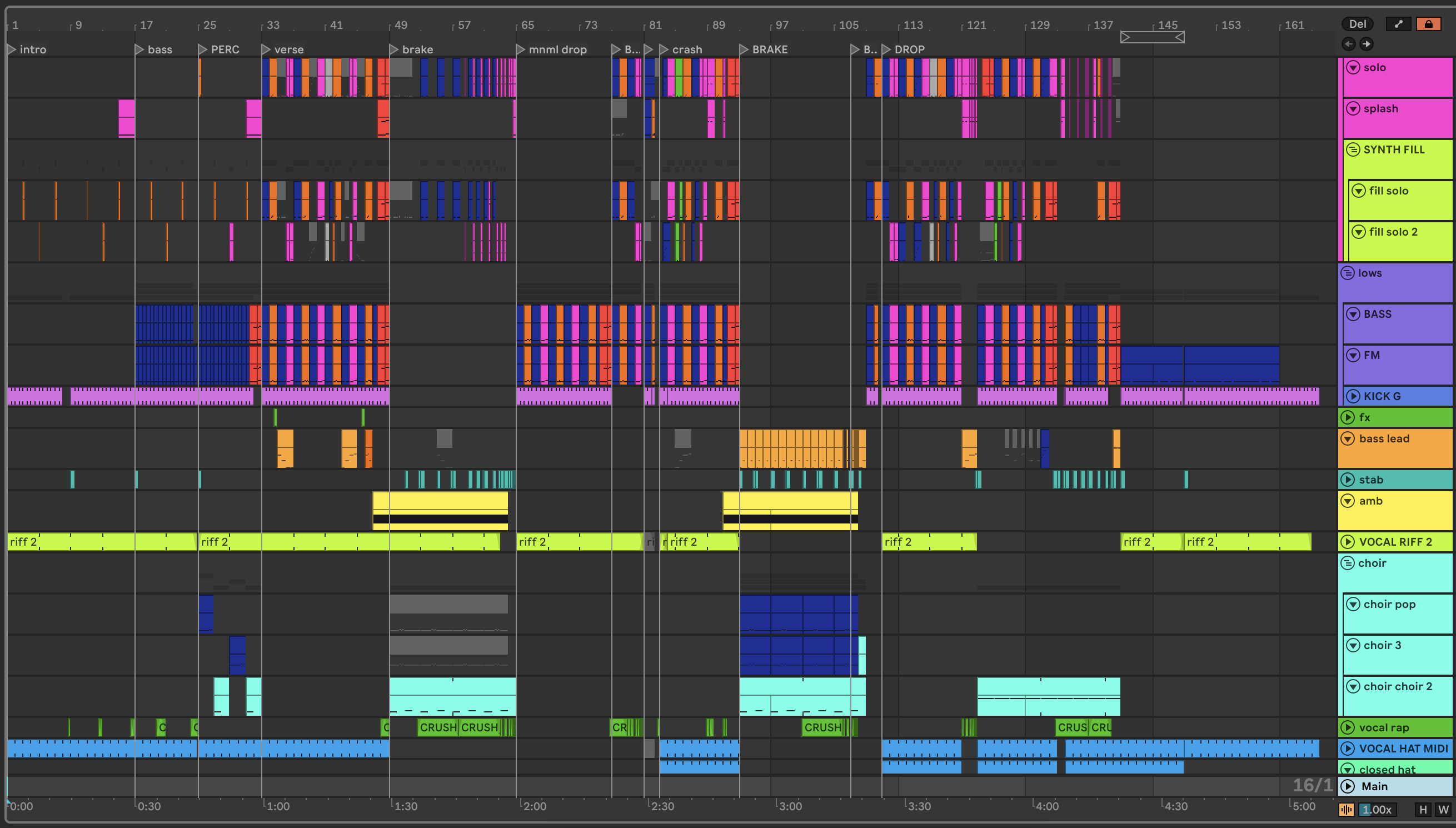Fold the bass lead track
Image resolution: width=1456 pixels, height=828 pixels.
click(x=1348, y=438)
